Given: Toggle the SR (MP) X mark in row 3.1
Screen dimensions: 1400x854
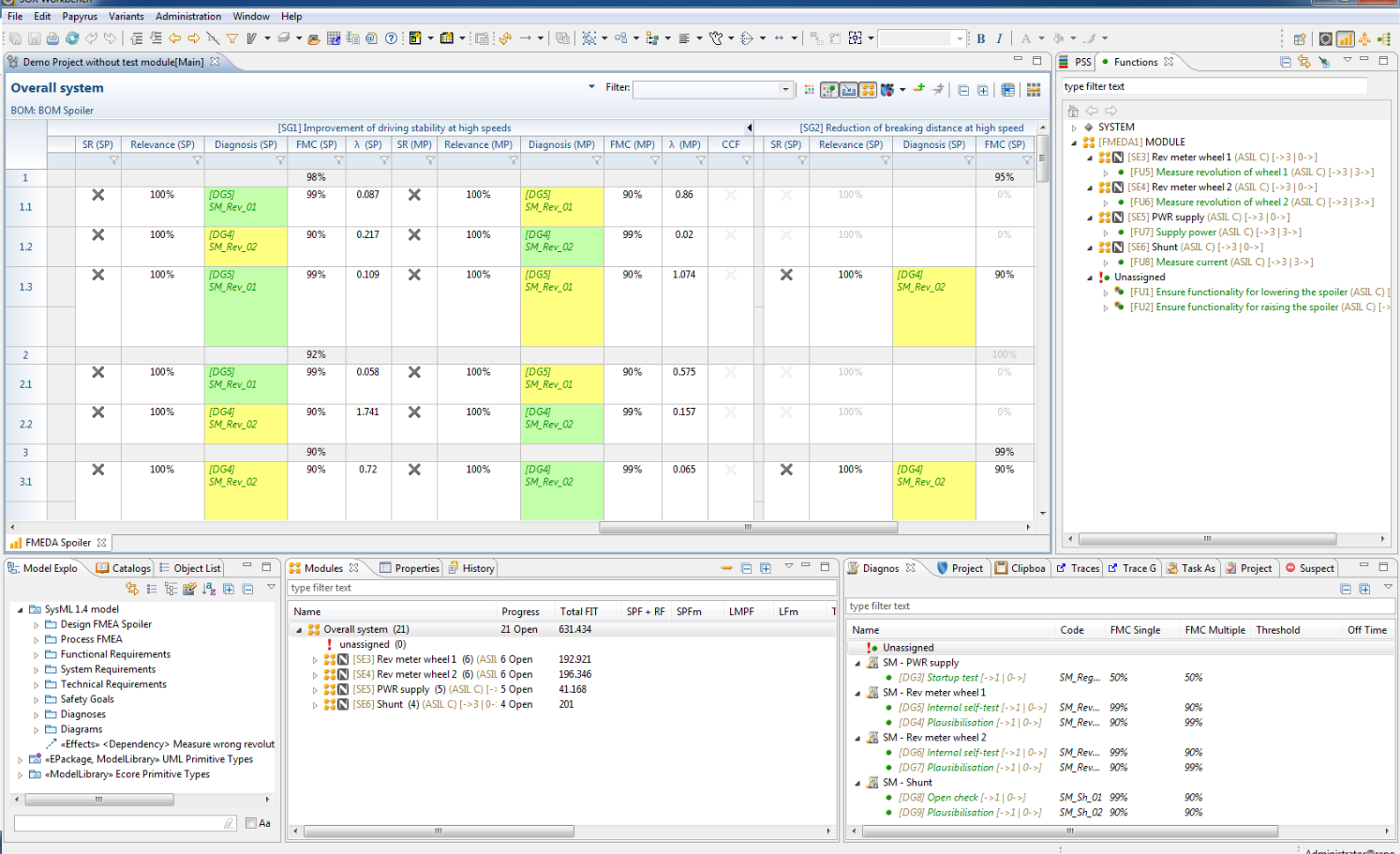Looking at the screenshot, I should tap(414, 470).
